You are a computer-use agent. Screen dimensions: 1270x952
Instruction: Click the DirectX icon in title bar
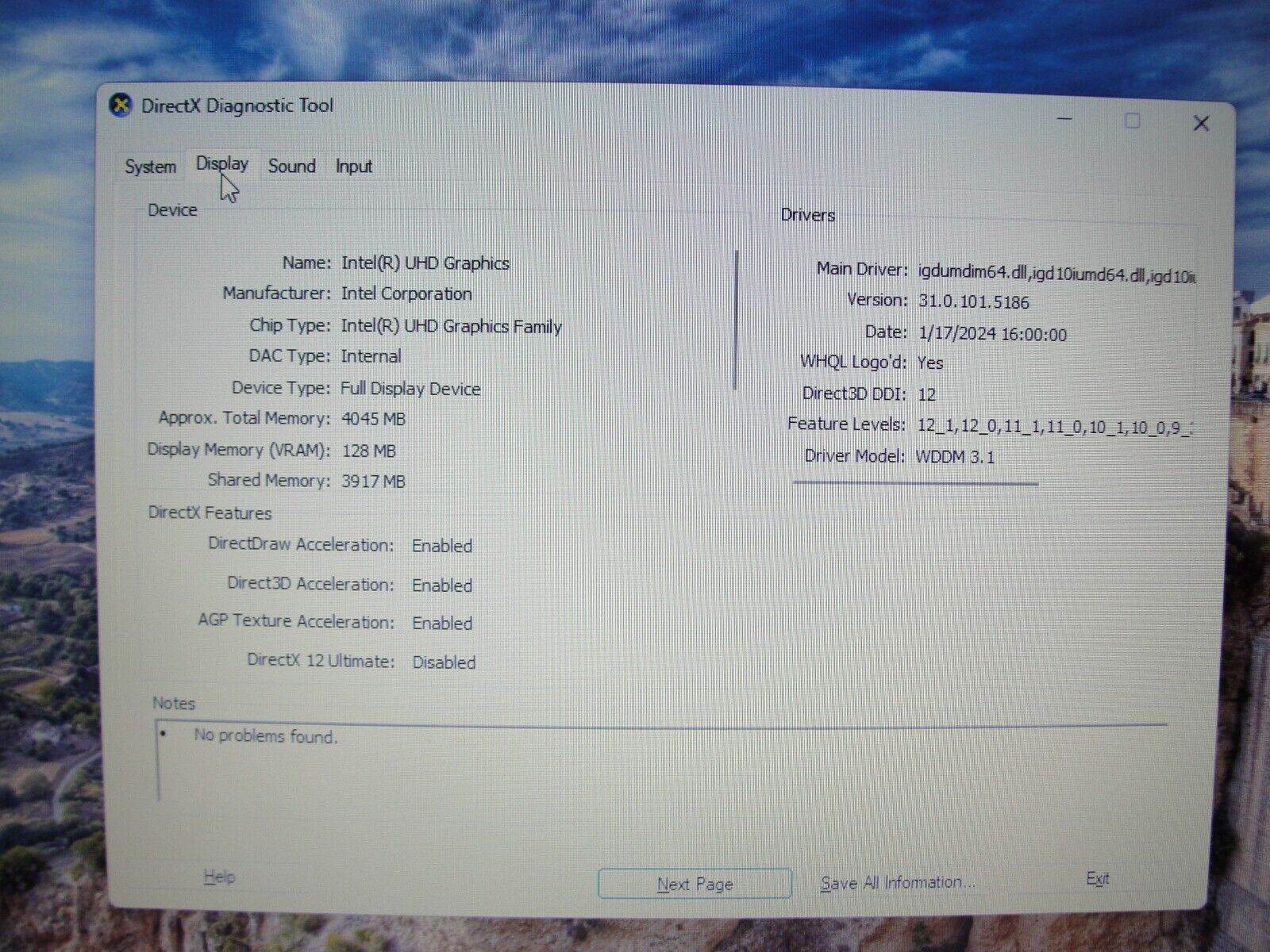tap(121, 105)
